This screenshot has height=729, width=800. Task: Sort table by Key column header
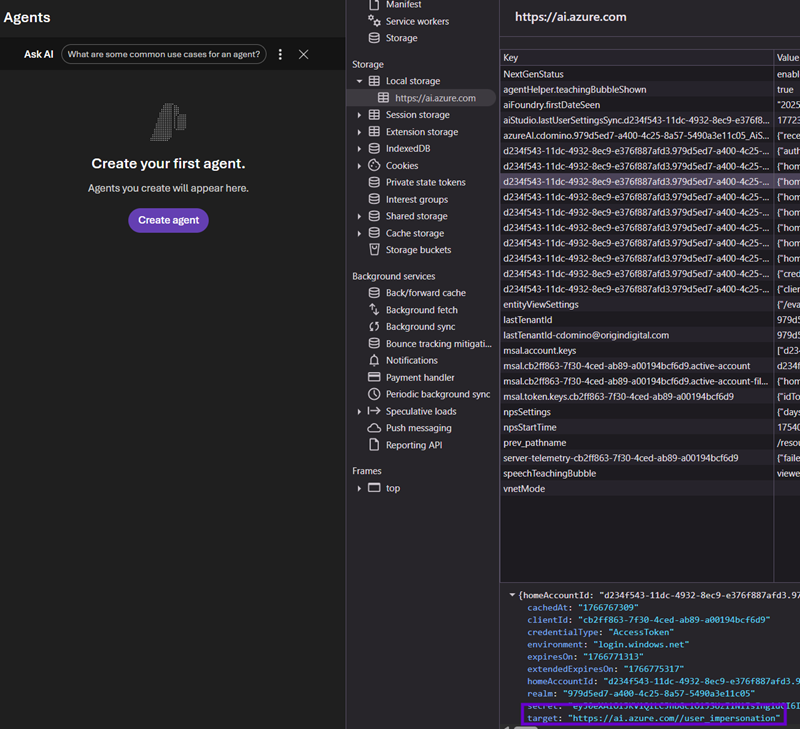[x=636, y=58]
